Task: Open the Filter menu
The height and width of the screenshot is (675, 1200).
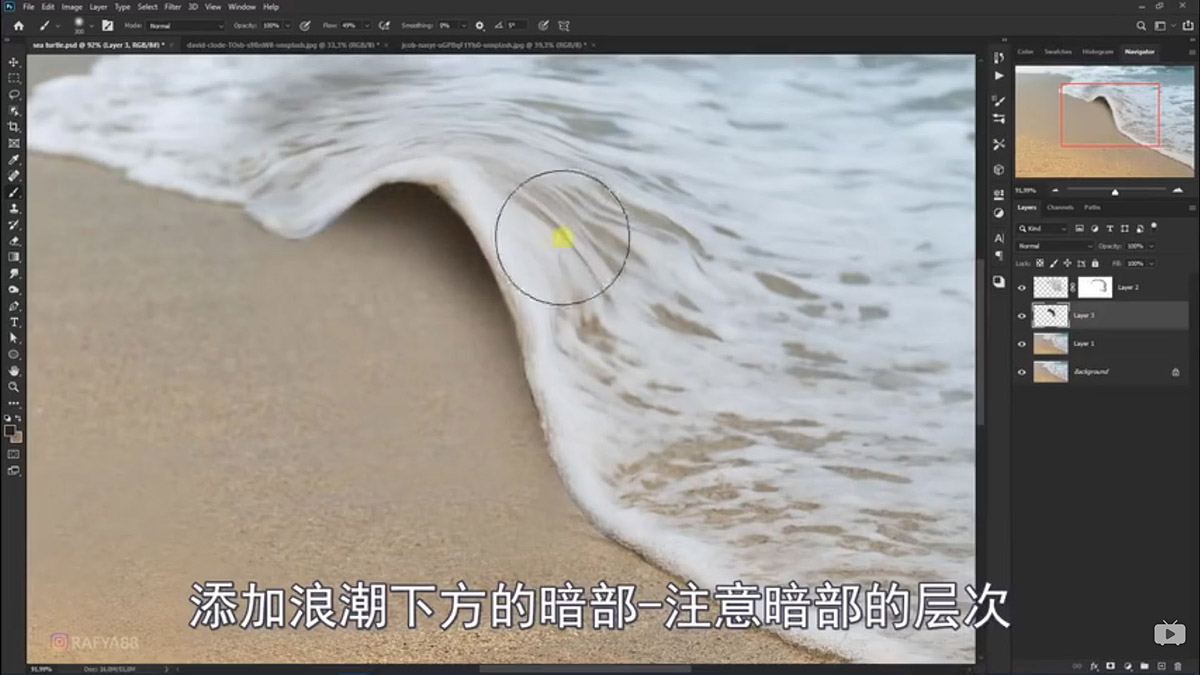Action: tap(172, 6)
